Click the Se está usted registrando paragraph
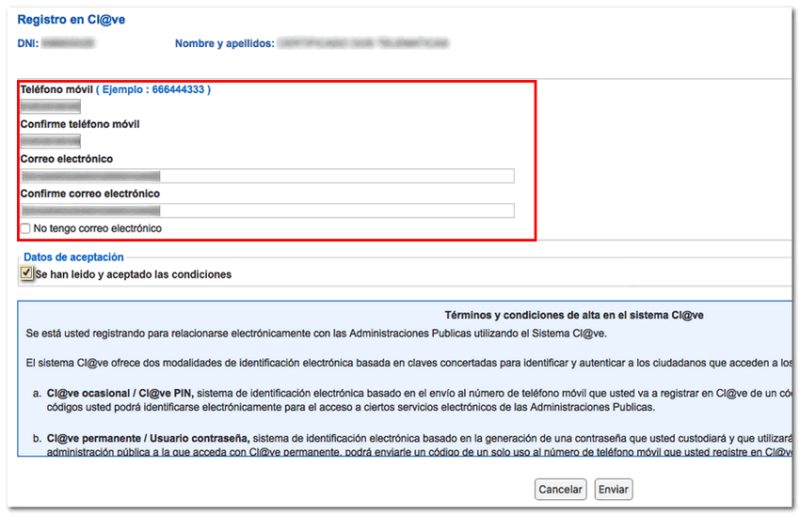 316,333
